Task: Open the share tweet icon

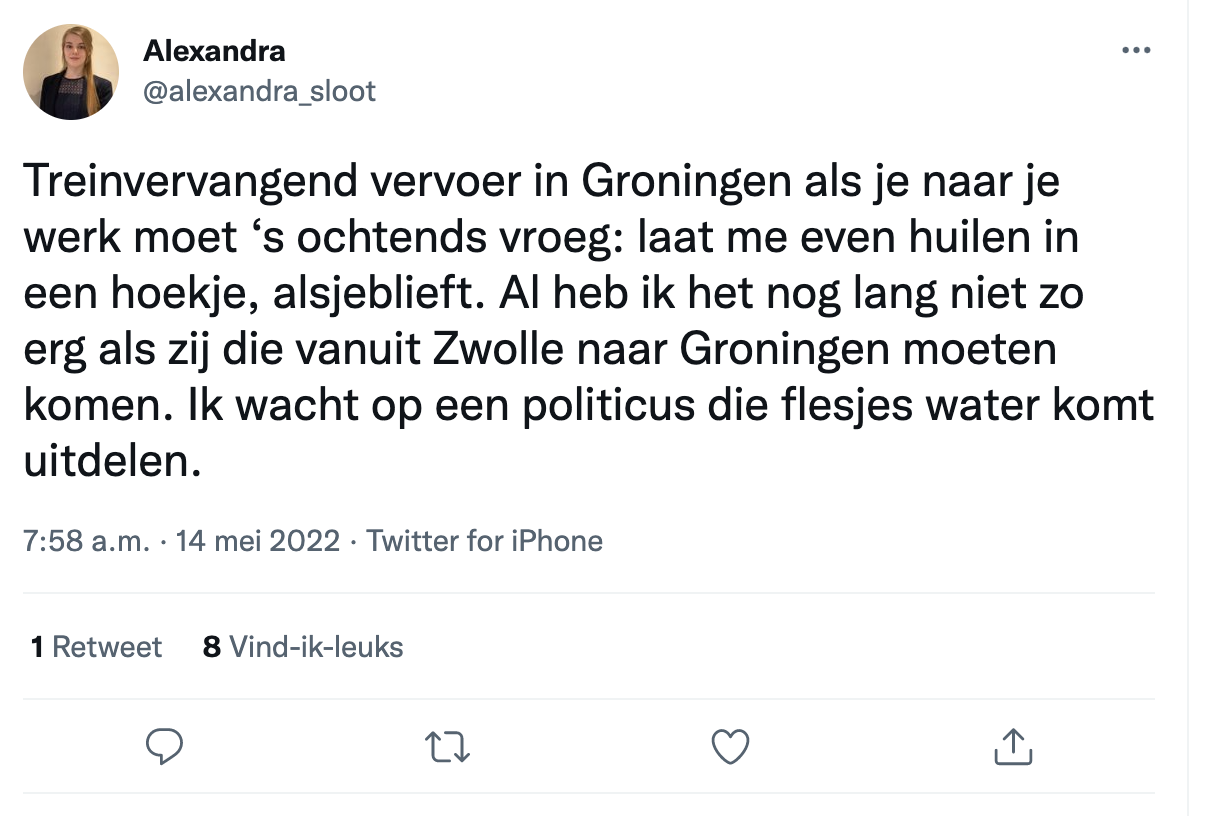Action: (1013, 747)
